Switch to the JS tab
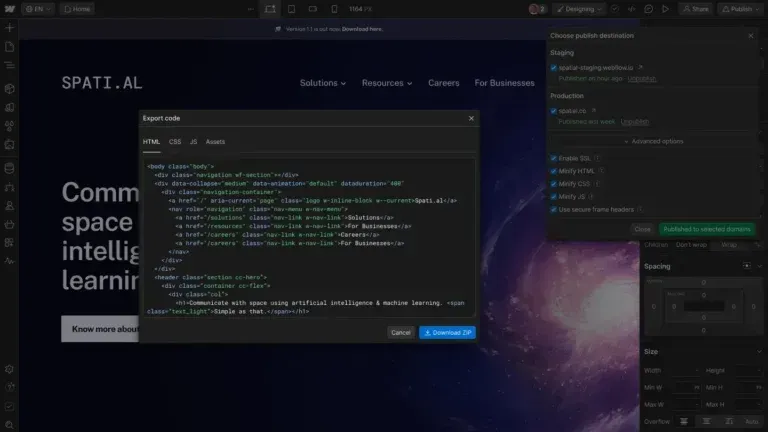 [x=193, y=142]
